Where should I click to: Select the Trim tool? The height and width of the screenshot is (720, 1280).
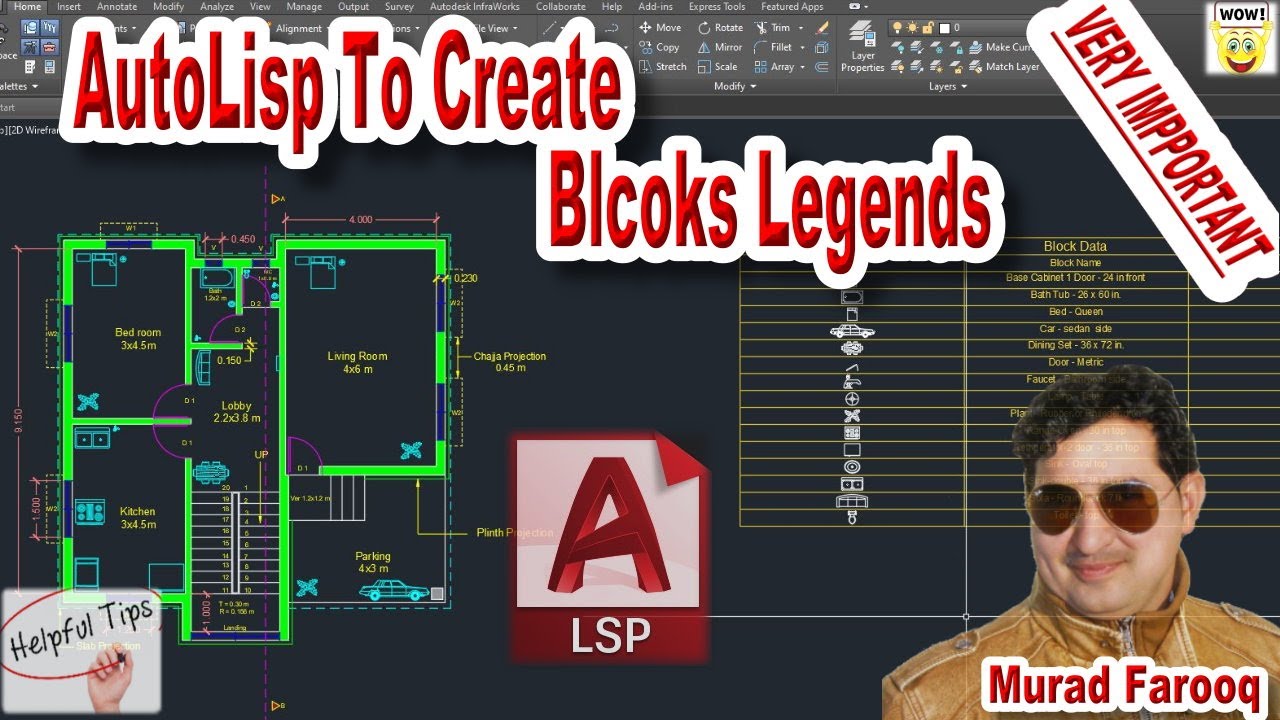772,28
